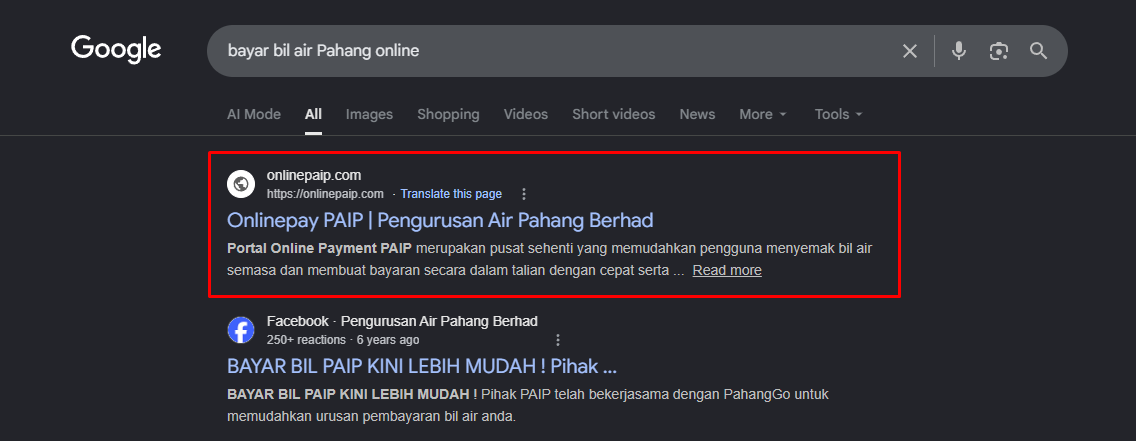Switch to AI Mode tab
The width and height of the screenshot is (1136, 441).
point(254,114)
